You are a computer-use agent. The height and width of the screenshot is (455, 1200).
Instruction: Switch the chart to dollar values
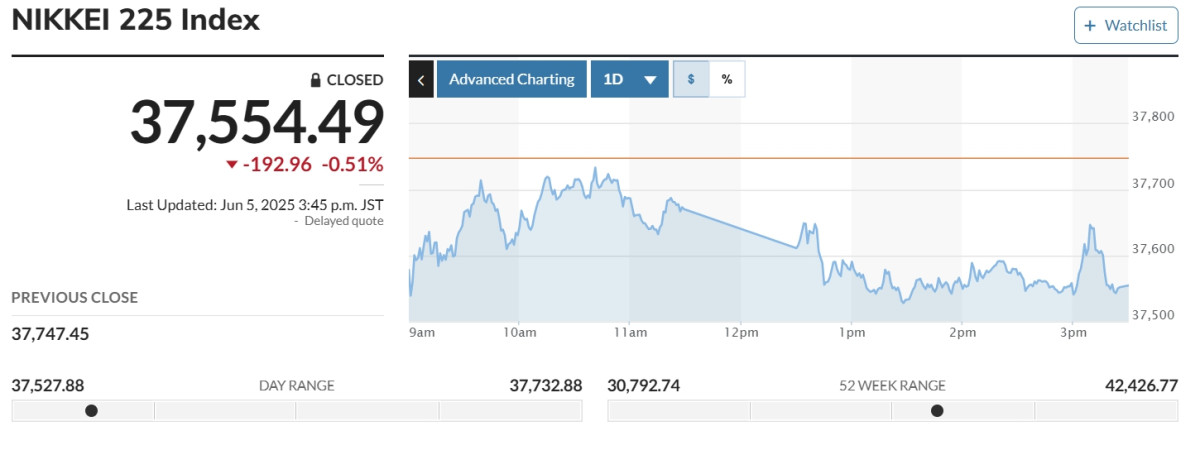tap(691, 80)
